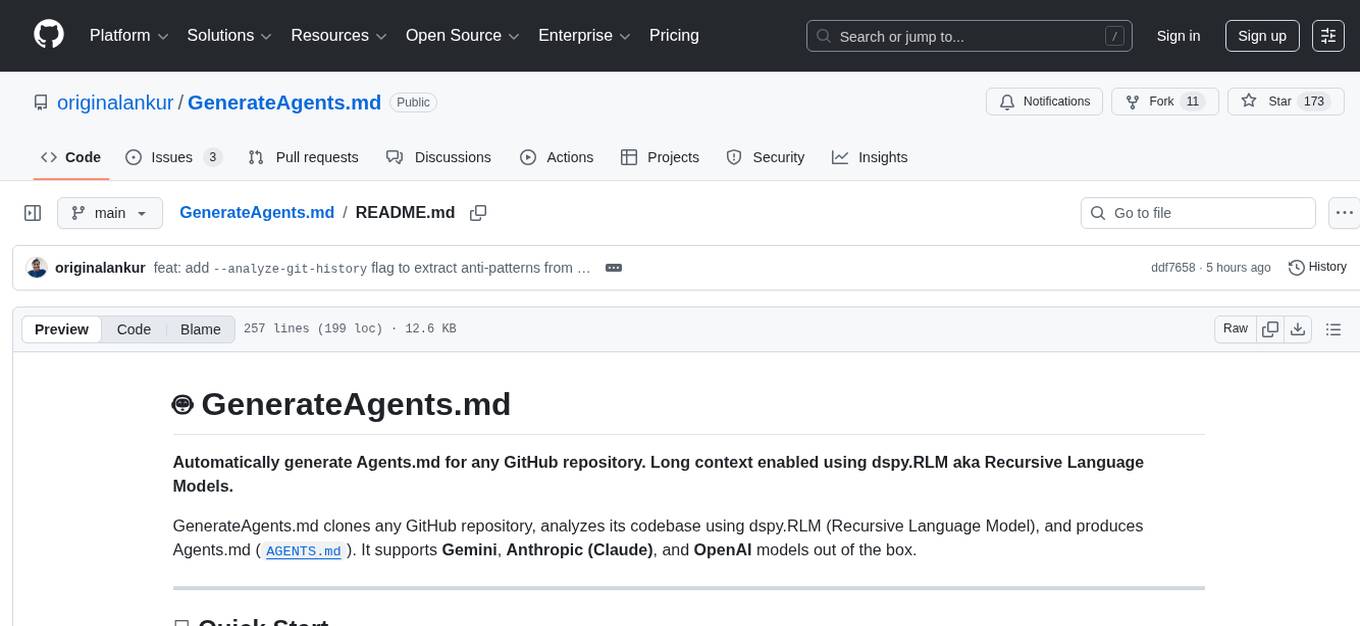This screenshot has height=626, width=1360.
Task: Enable notifications for this repository
Action: pyautogui.click(x=1044, y=101)
